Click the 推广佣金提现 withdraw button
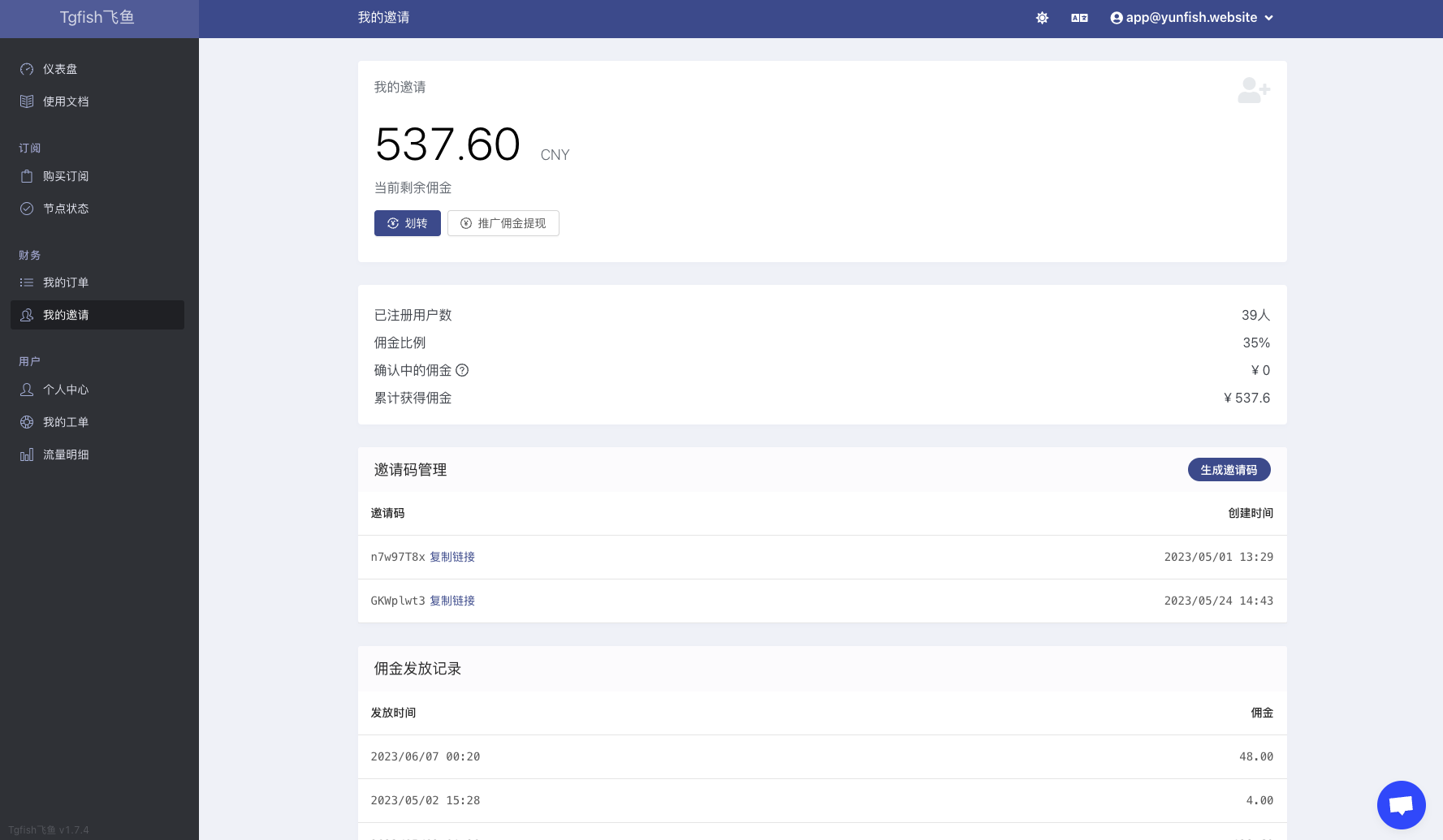 coord(503,223)
